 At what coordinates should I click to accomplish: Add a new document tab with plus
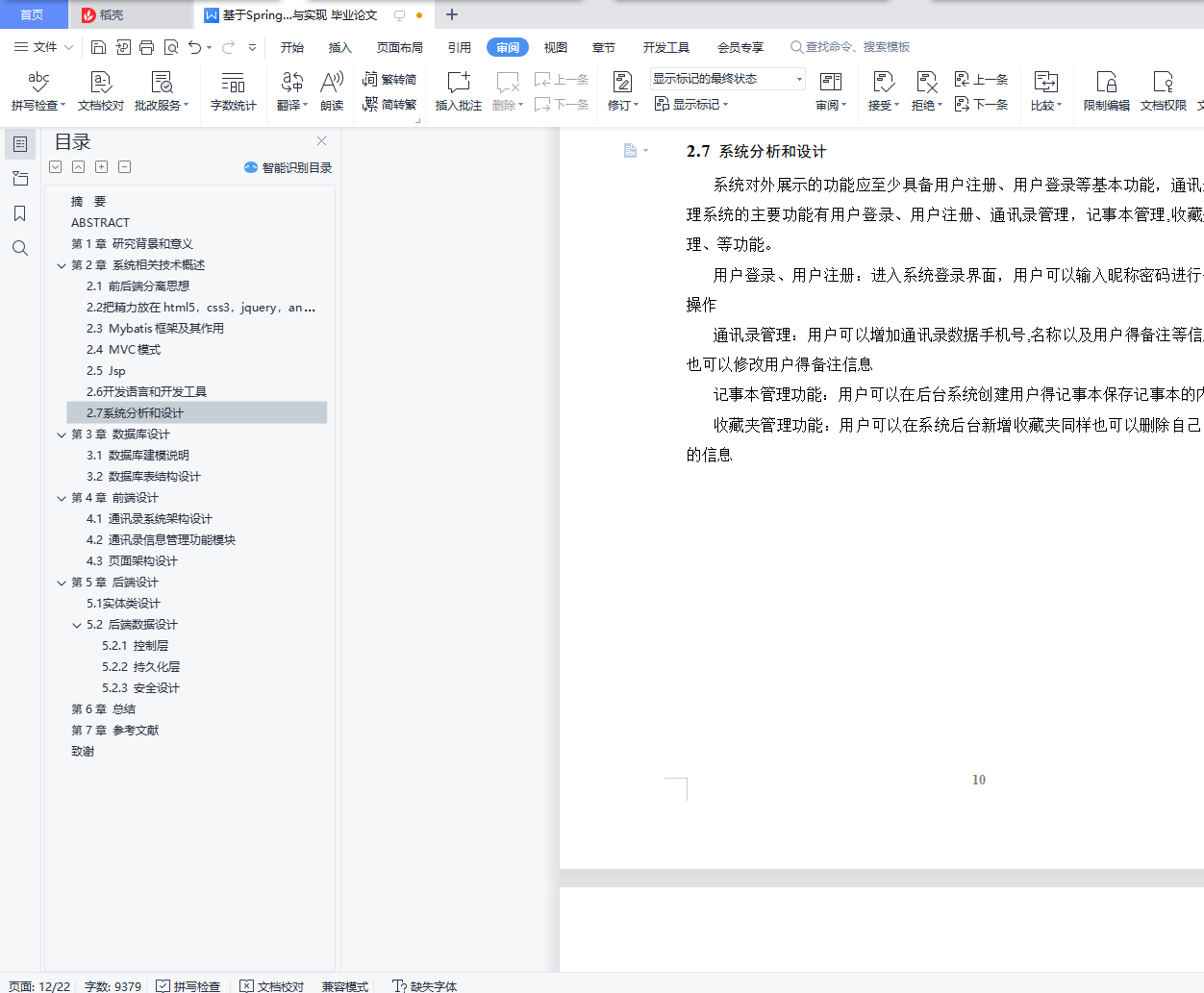click(451, 14)
